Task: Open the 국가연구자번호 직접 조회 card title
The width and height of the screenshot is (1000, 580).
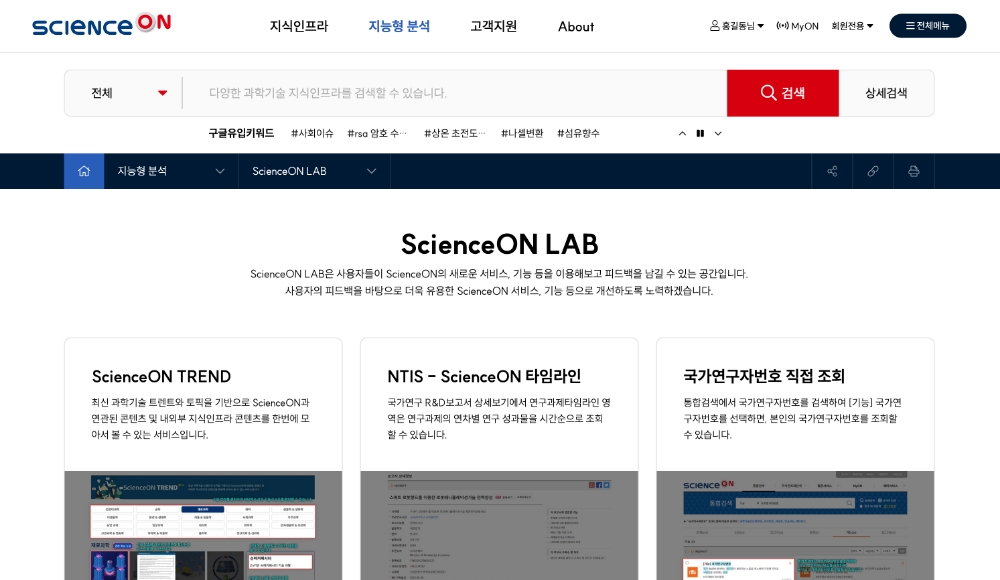Action: (x=763, y=376)
